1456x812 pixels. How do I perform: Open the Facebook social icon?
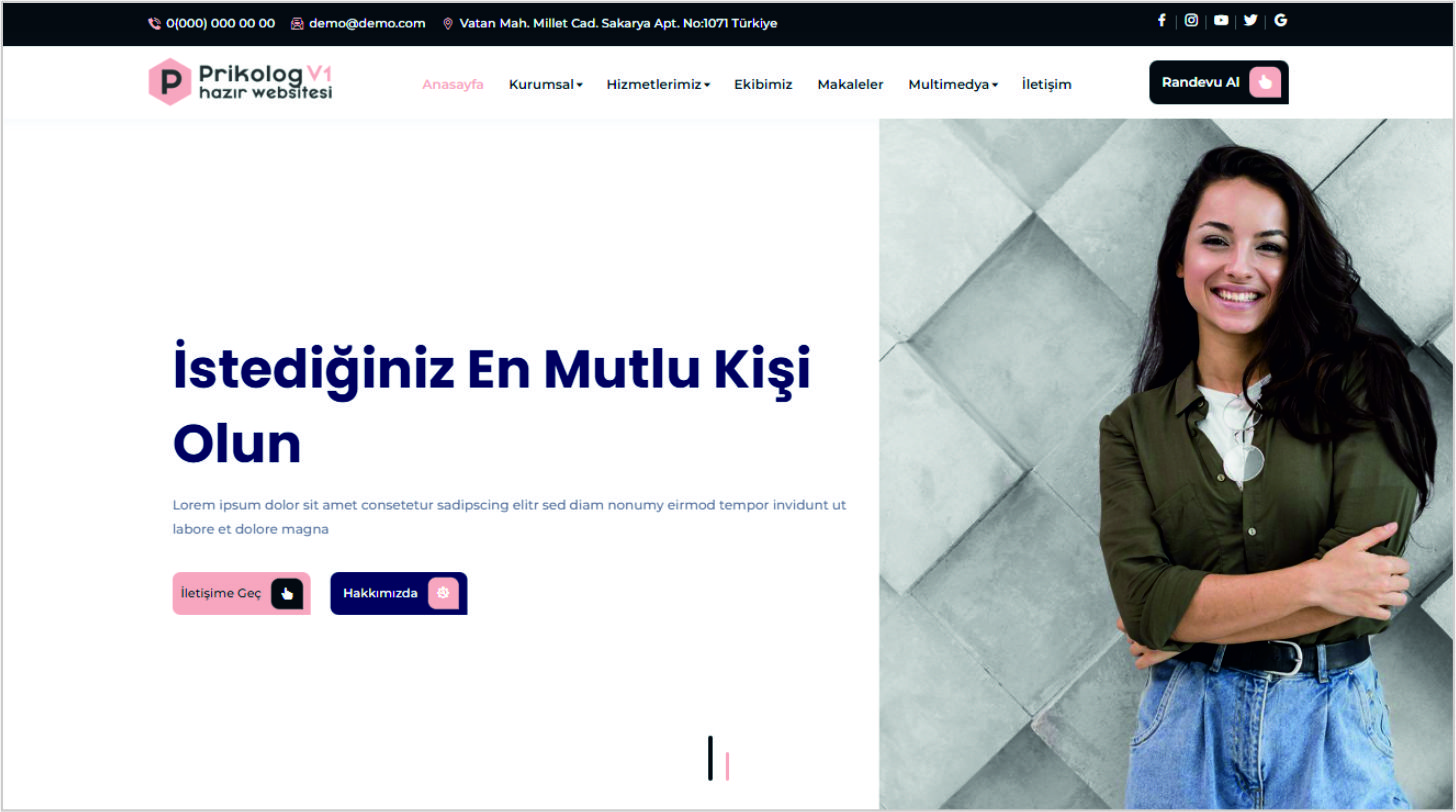1161,20
